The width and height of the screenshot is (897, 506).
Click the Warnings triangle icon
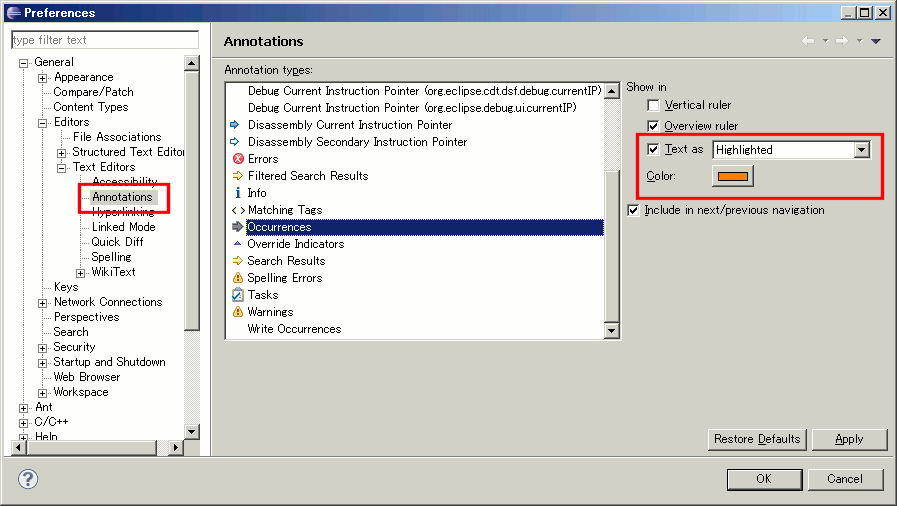click(237, 312)
